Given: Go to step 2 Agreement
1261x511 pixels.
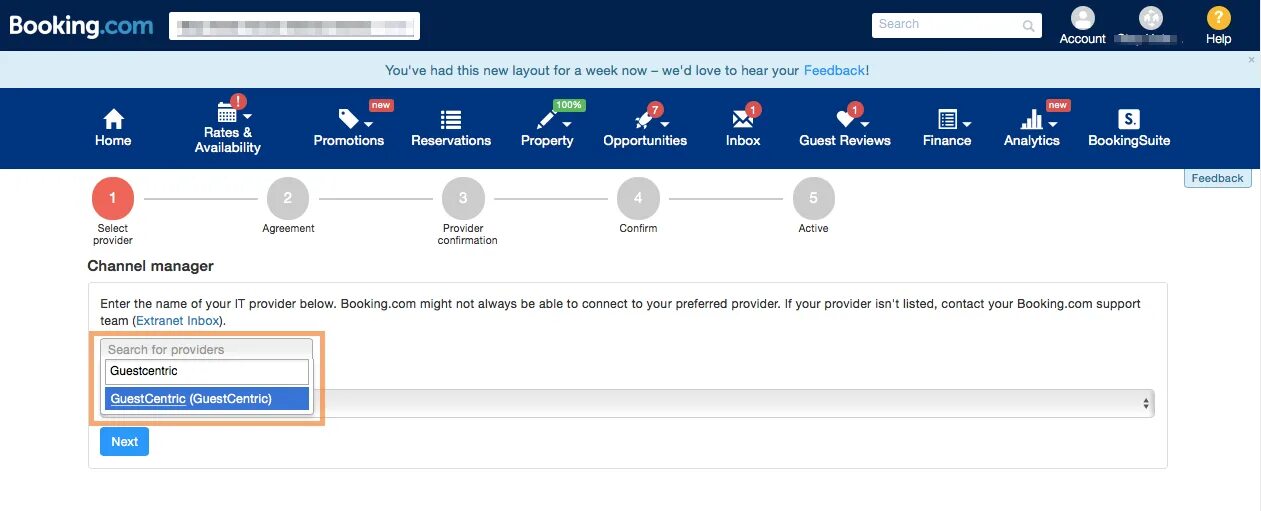Looking at the screenshot, I should pos(288,198).
